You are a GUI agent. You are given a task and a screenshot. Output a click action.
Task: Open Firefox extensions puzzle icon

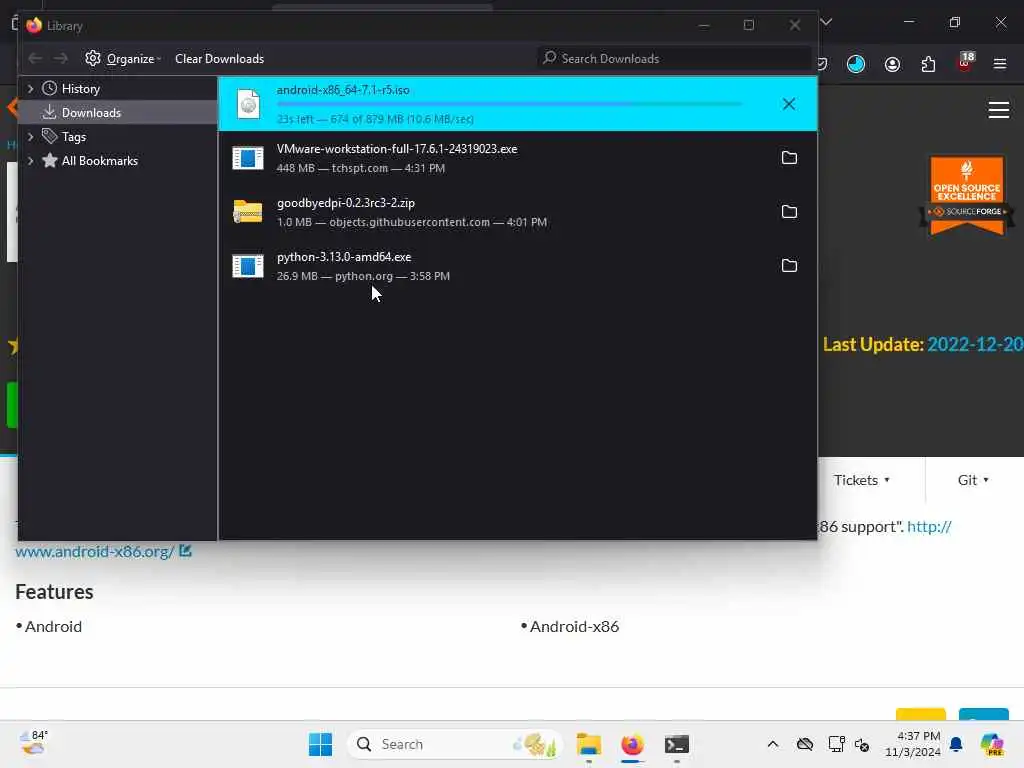pyautogui.click(x=928, y=64)
